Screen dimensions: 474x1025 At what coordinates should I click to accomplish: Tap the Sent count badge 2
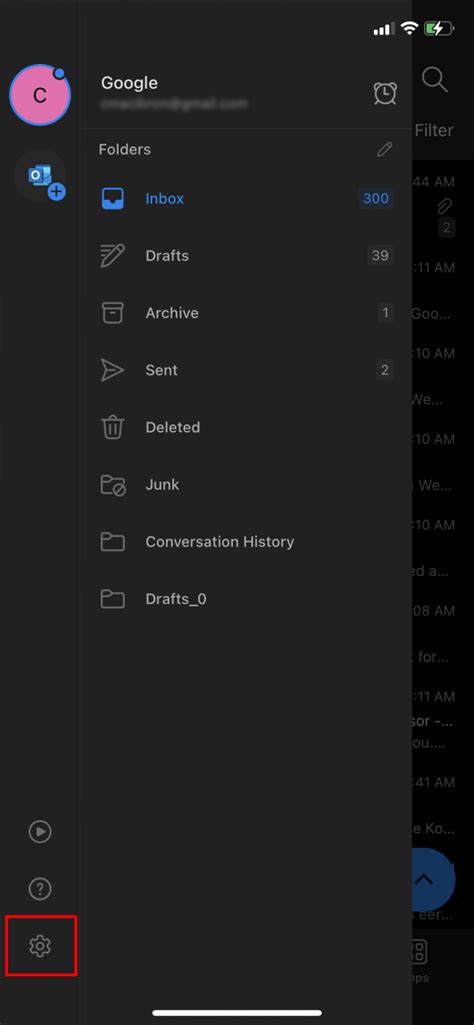pos(385,370)
